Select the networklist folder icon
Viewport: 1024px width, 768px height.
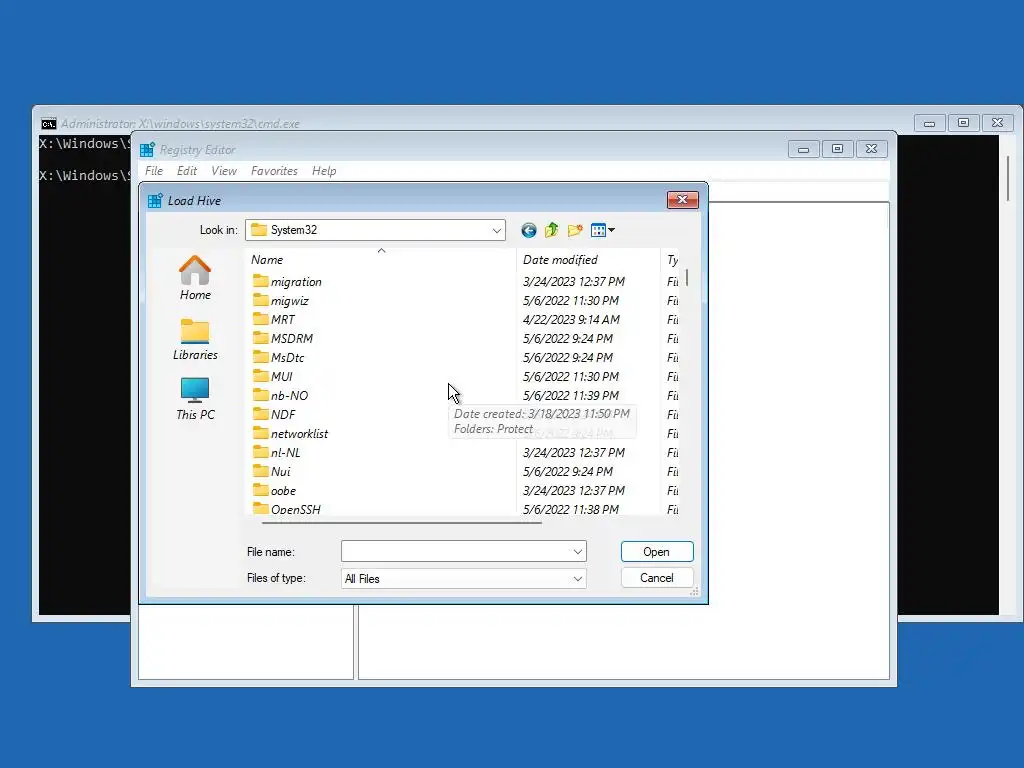pyautogui.click(x=260, y=433)
